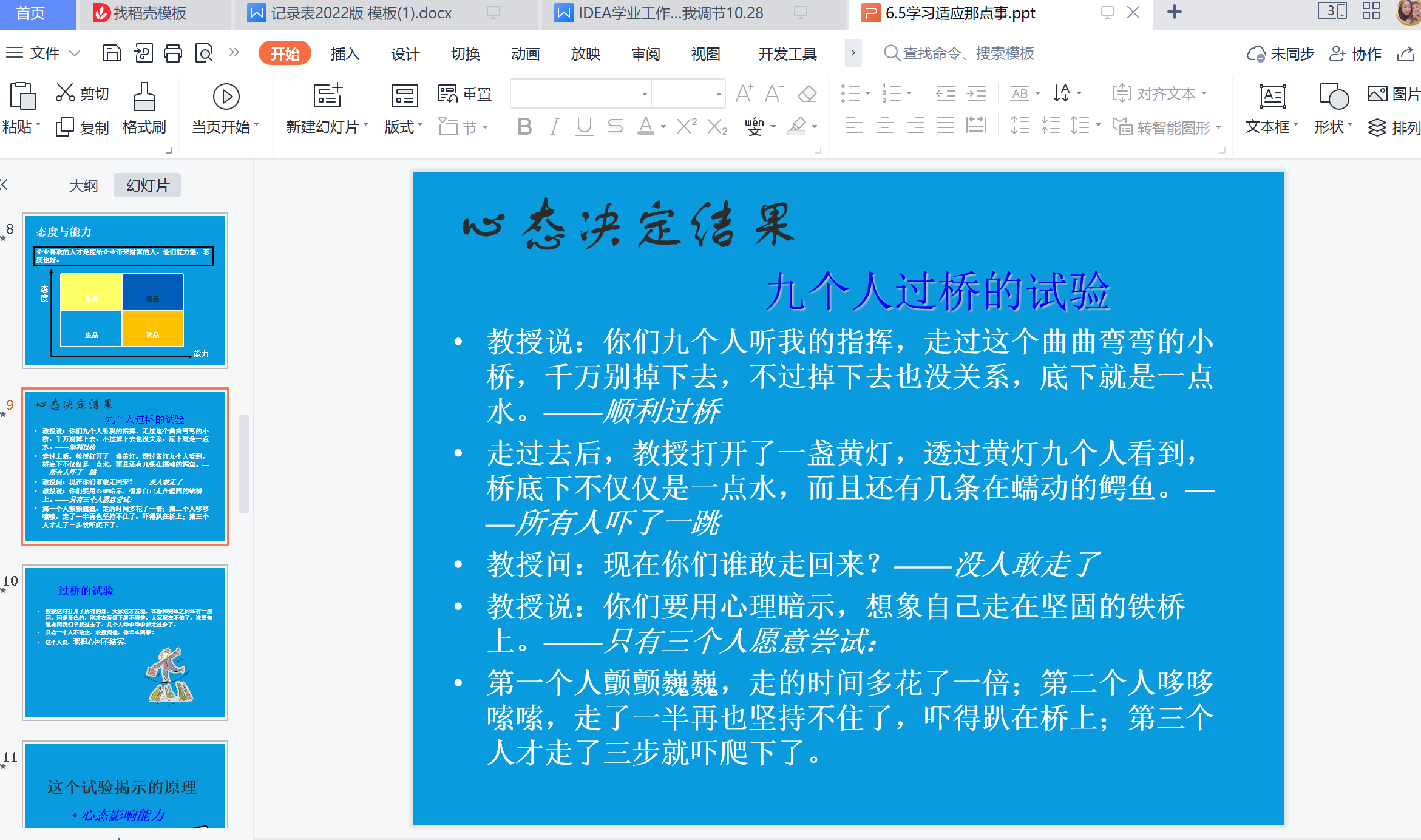The height and width of the screenshot is (840, 1421).
Task: Select slide 10 thumbnail 过桥的试验
Action: (x=125, y=643)
